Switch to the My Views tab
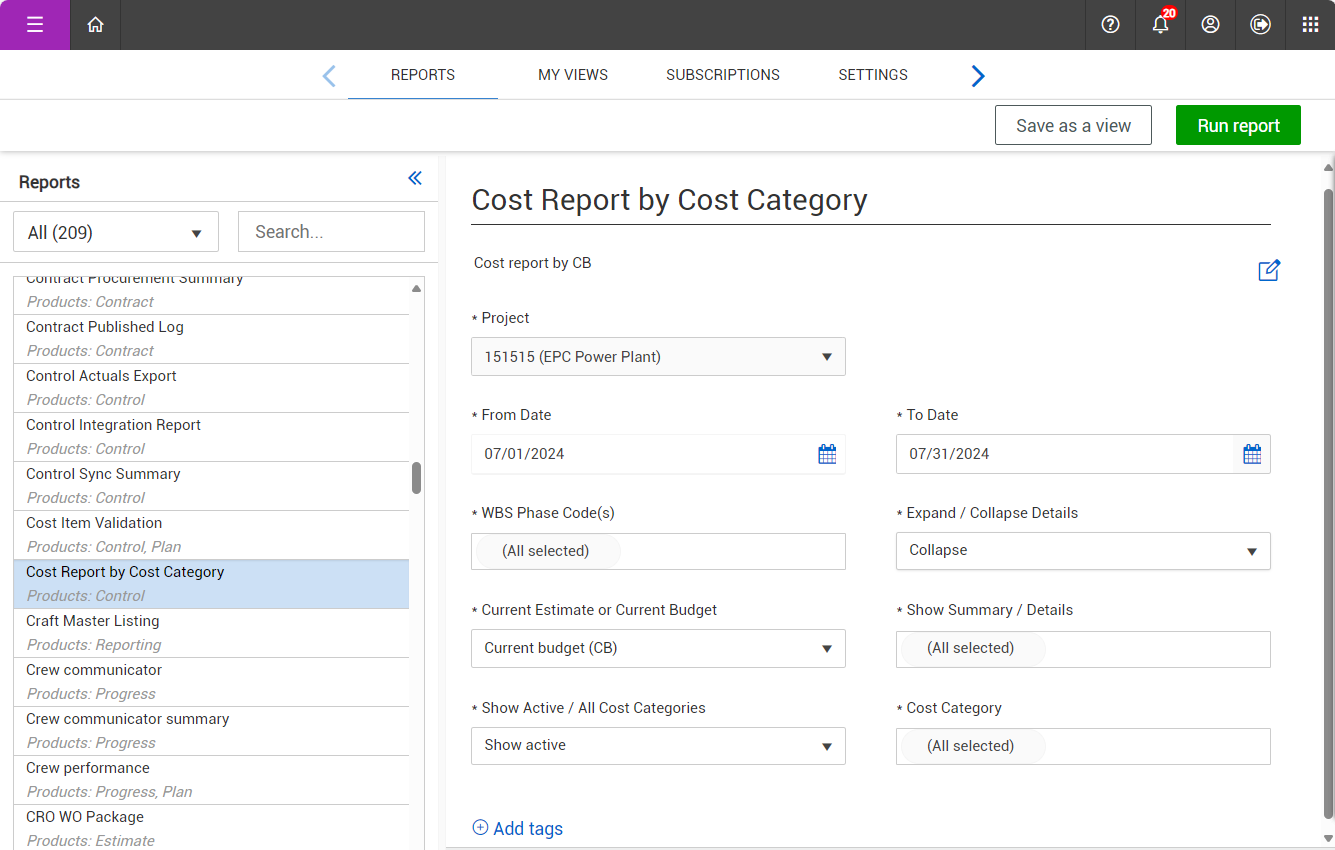Screen dimensions: 1335x850 click(573, 75)
